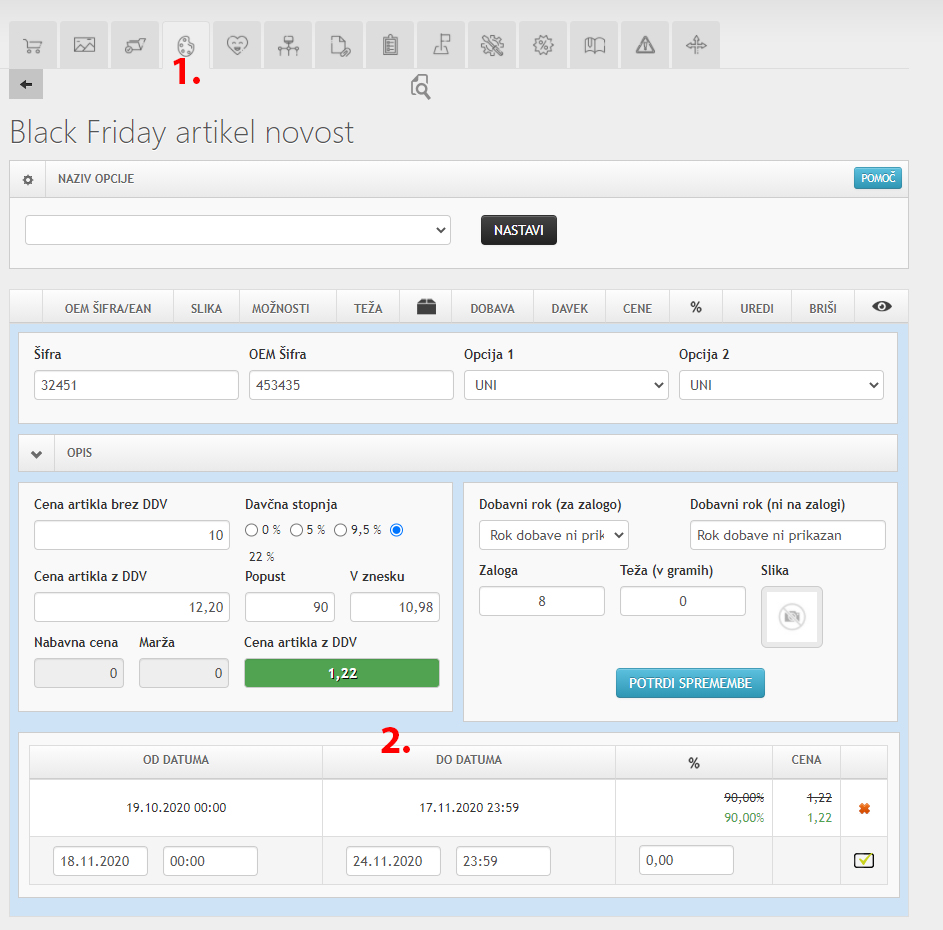Image resolution: width=943 pixels, height=930 pixels.
Task: Delete the 19.10.2020 discount row
Action: click(x=864, y=808)
